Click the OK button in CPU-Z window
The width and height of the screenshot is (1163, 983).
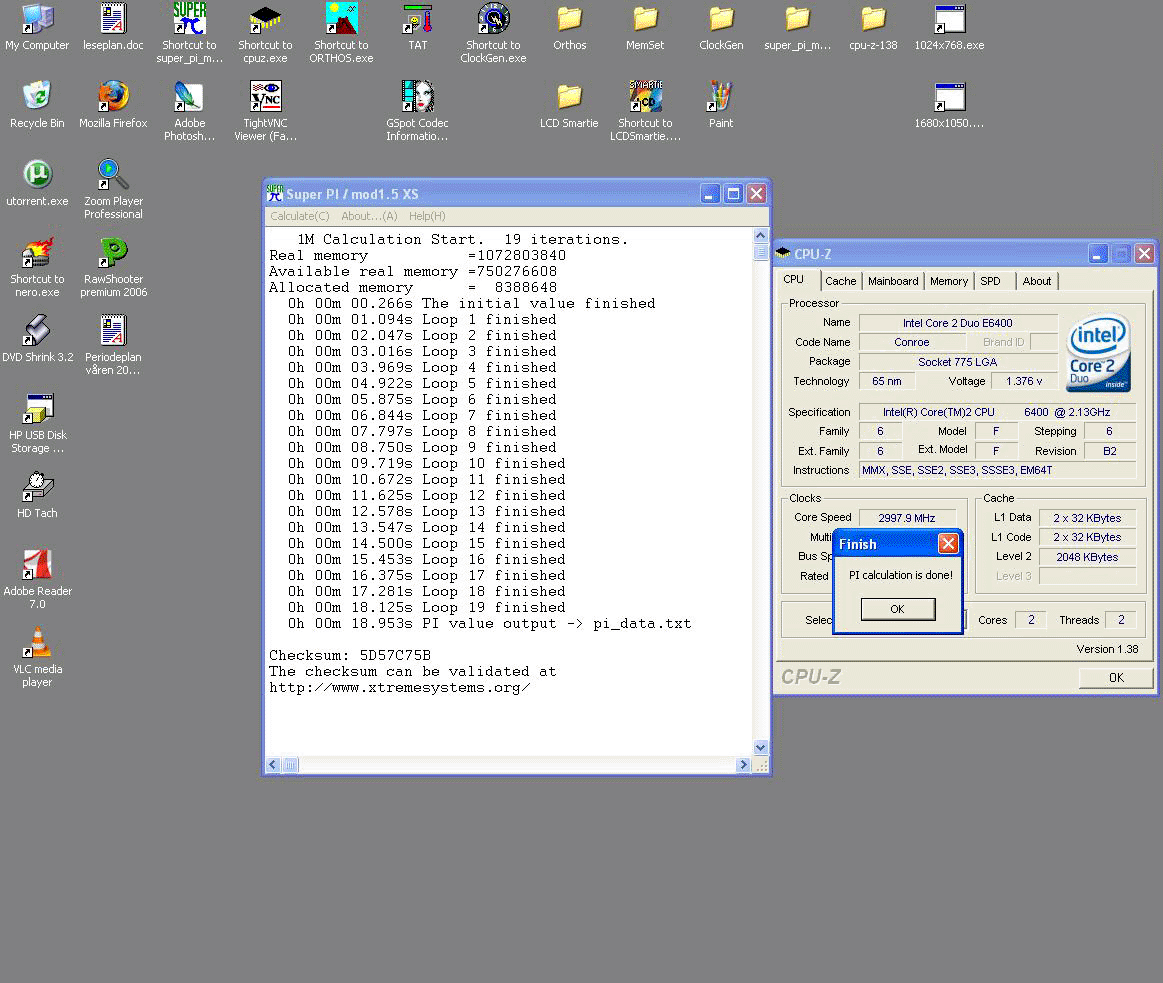click(1116, 677)
